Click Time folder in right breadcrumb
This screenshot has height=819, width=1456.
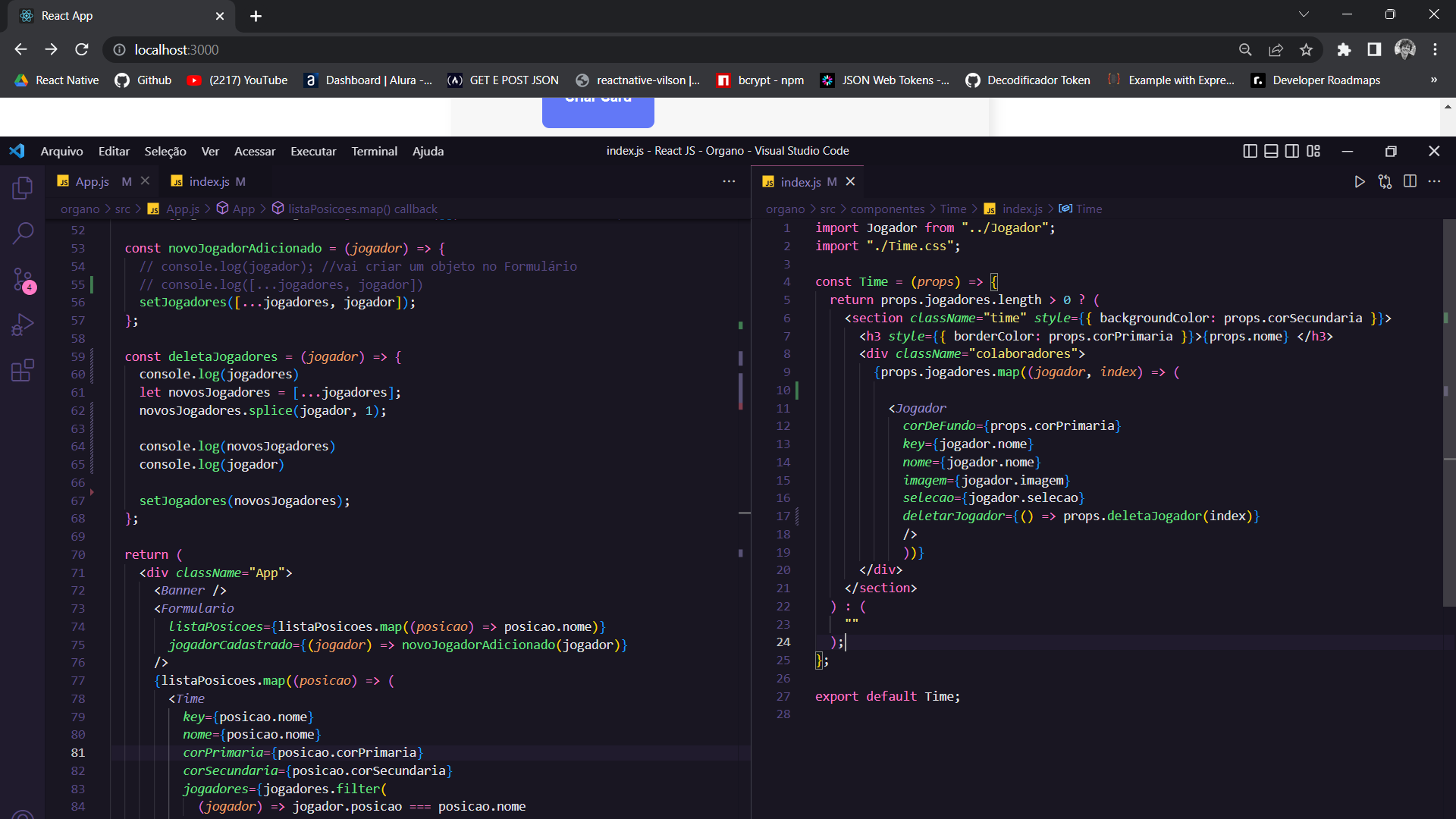point(953,209)
